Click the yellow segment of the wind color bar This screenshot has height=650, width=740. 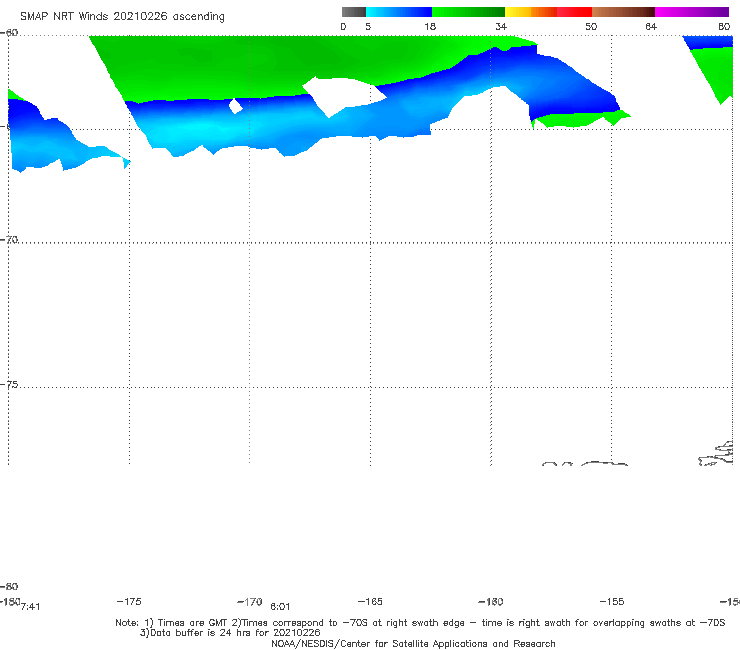(x=518, y=12)
